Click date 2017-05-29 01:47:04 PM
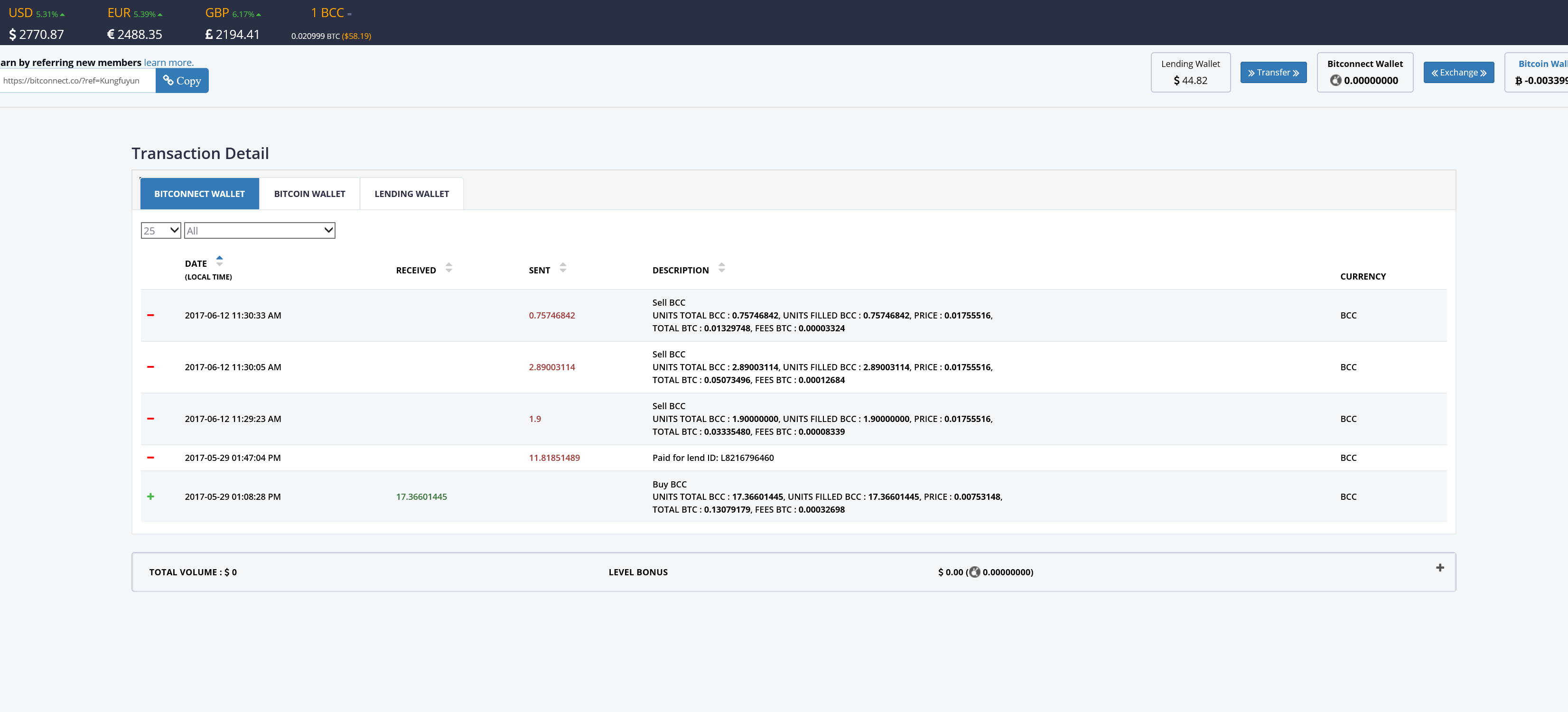Screen dimensions: 1568x712 [233, 458]
